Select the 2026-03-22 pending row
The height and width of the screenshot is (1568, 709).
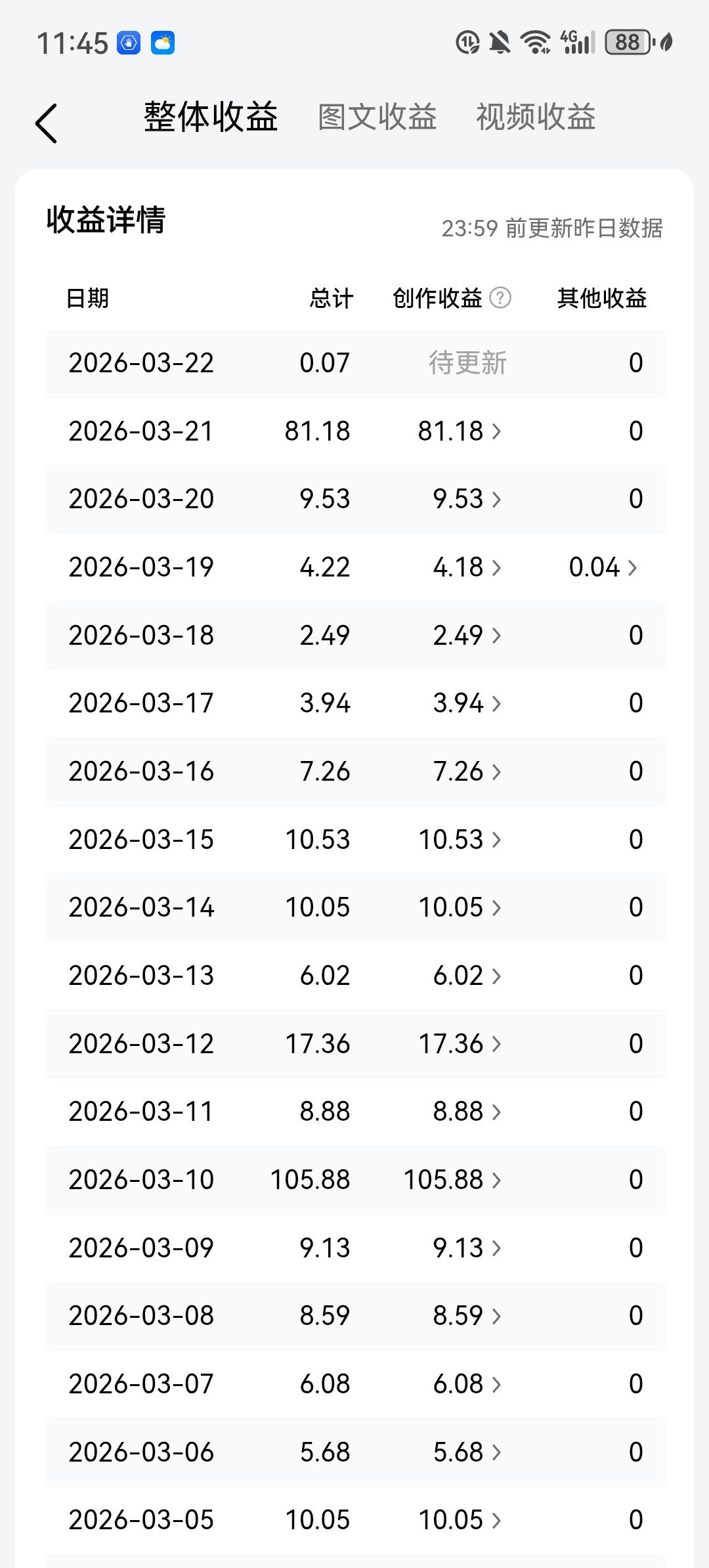[356, 363]
